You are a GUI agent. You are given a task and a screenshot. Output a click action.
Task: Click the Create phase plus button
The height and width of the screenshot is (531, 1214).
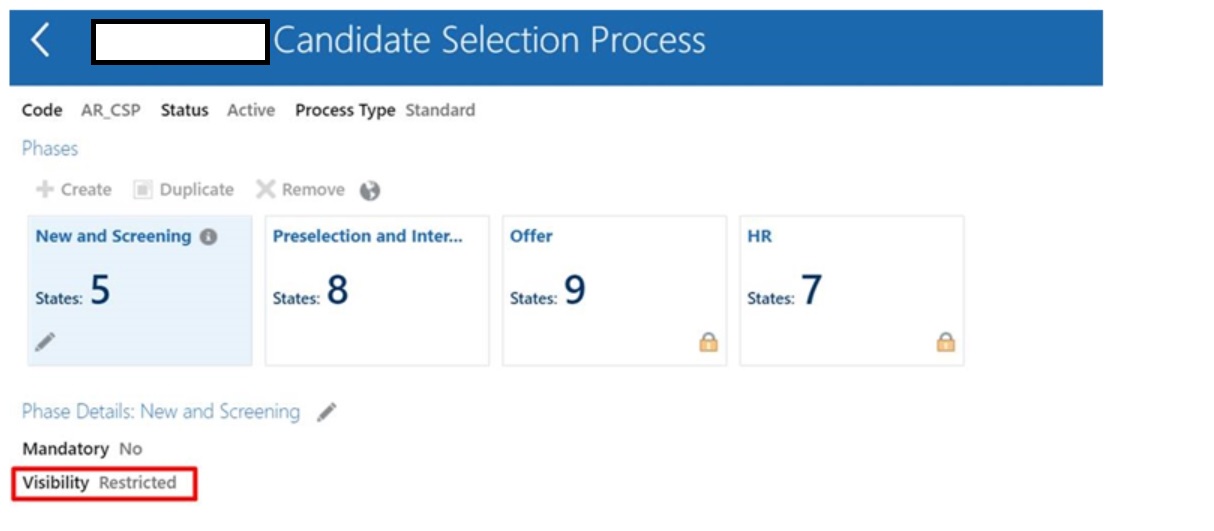point(45,190)
